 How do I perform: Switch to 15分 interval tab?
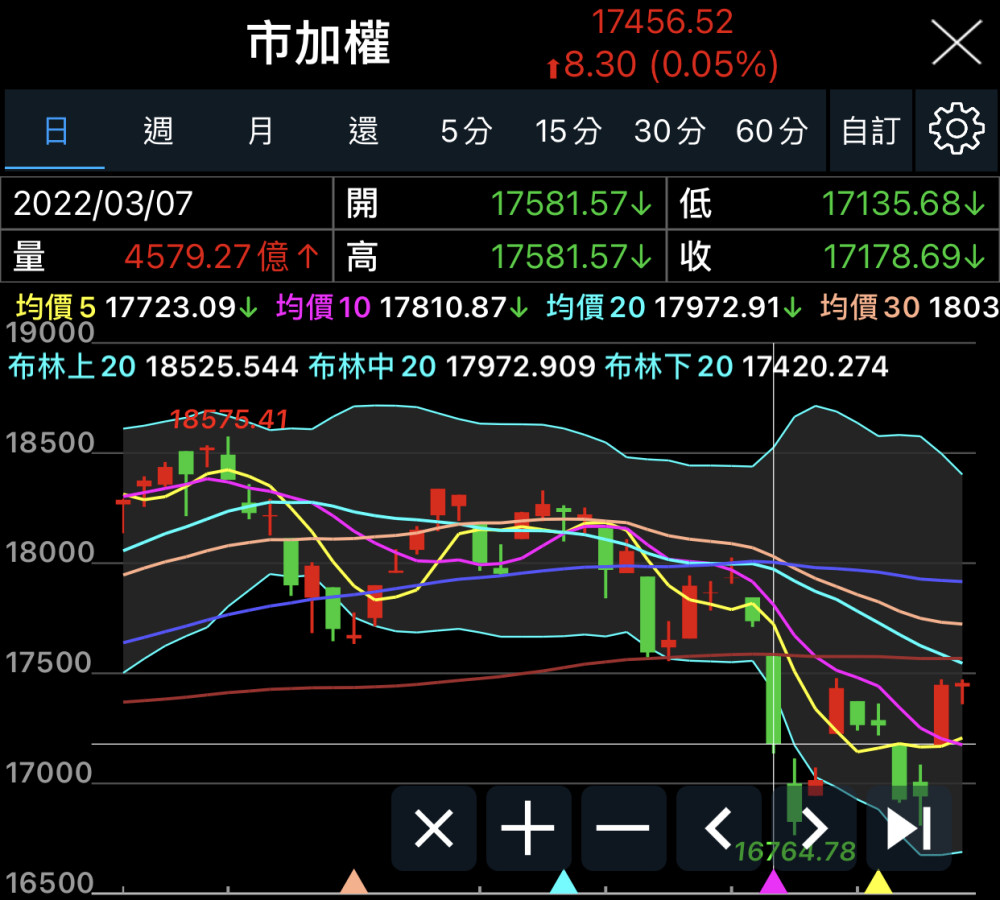568,130
